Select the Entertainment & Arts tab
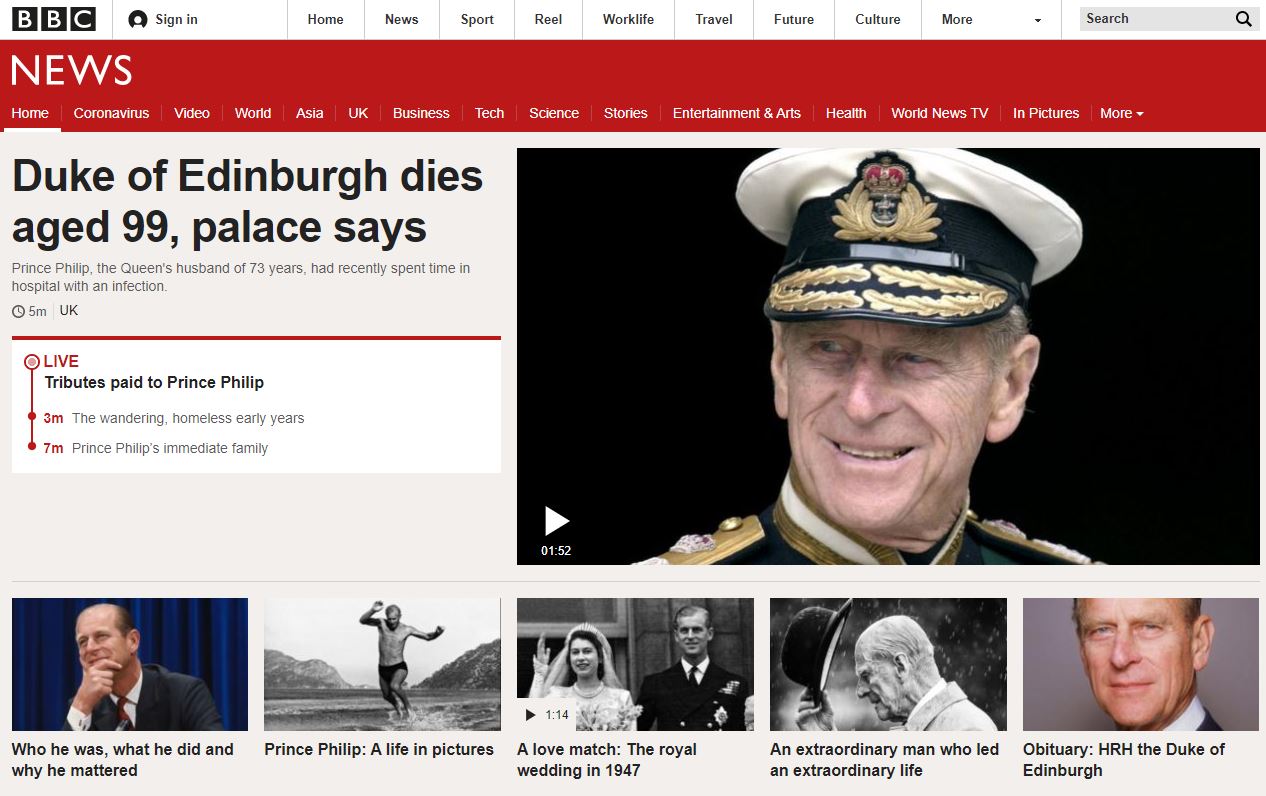 (x=736, y=113)
